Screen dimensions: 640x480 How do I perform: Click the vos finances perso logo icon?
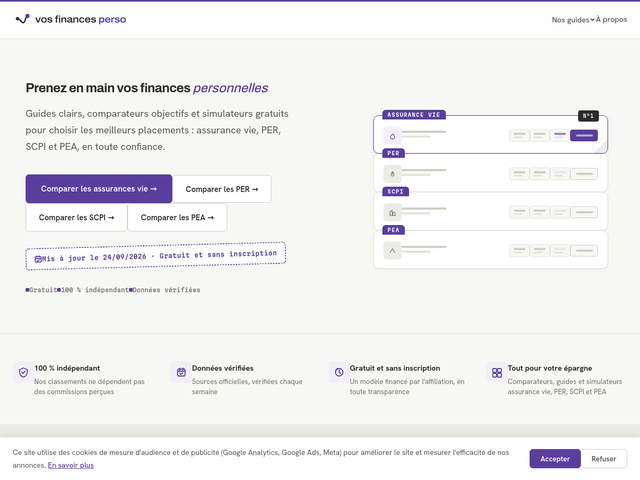[x=22, y=19]
